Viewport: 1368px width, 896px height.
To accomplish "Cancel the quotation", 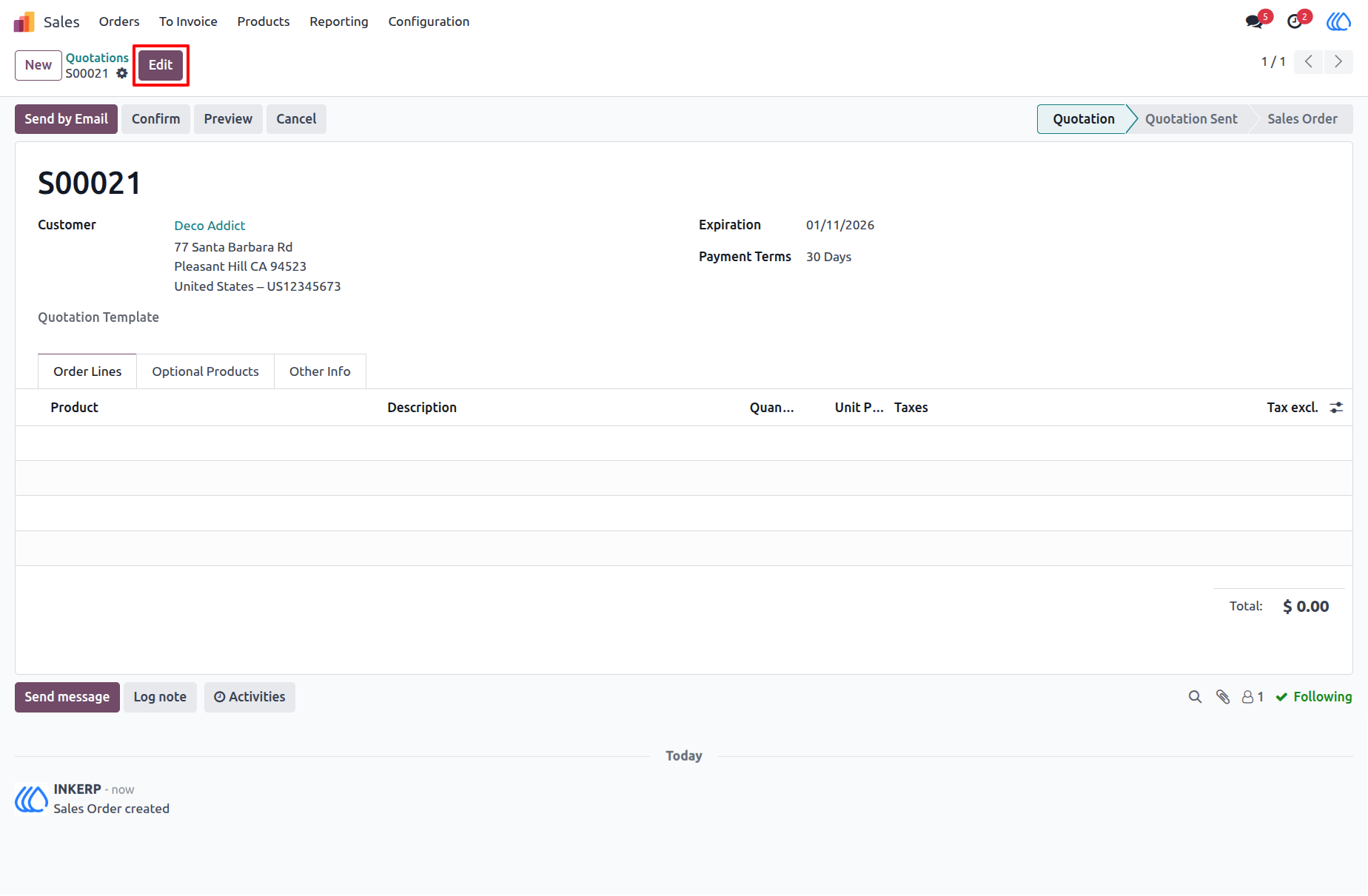I will click(x=296, y=119).
